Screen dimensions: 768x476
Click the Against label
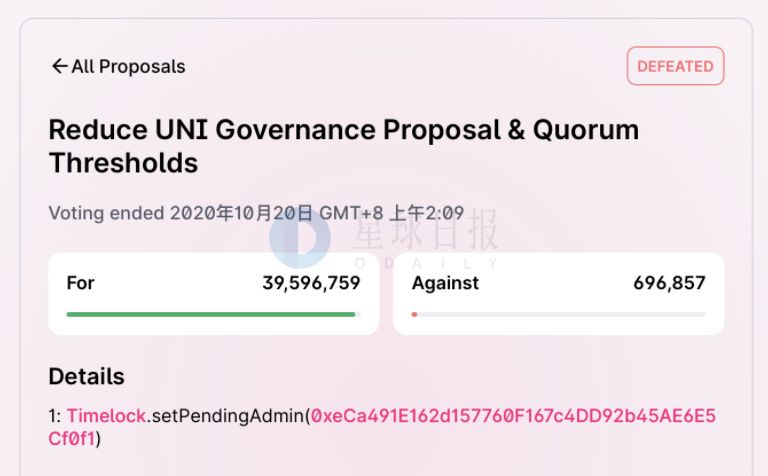445,283
